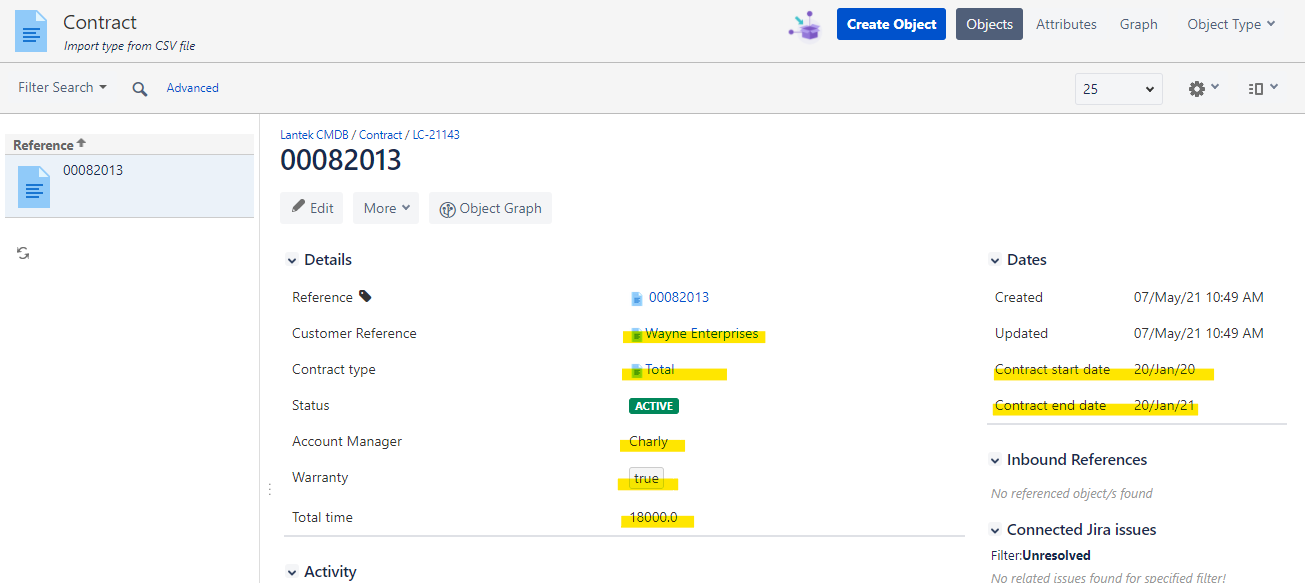Viewport: 1305px width, 583px height.
Task: Switch to the Objects tab
Action: tap(989, 24)
